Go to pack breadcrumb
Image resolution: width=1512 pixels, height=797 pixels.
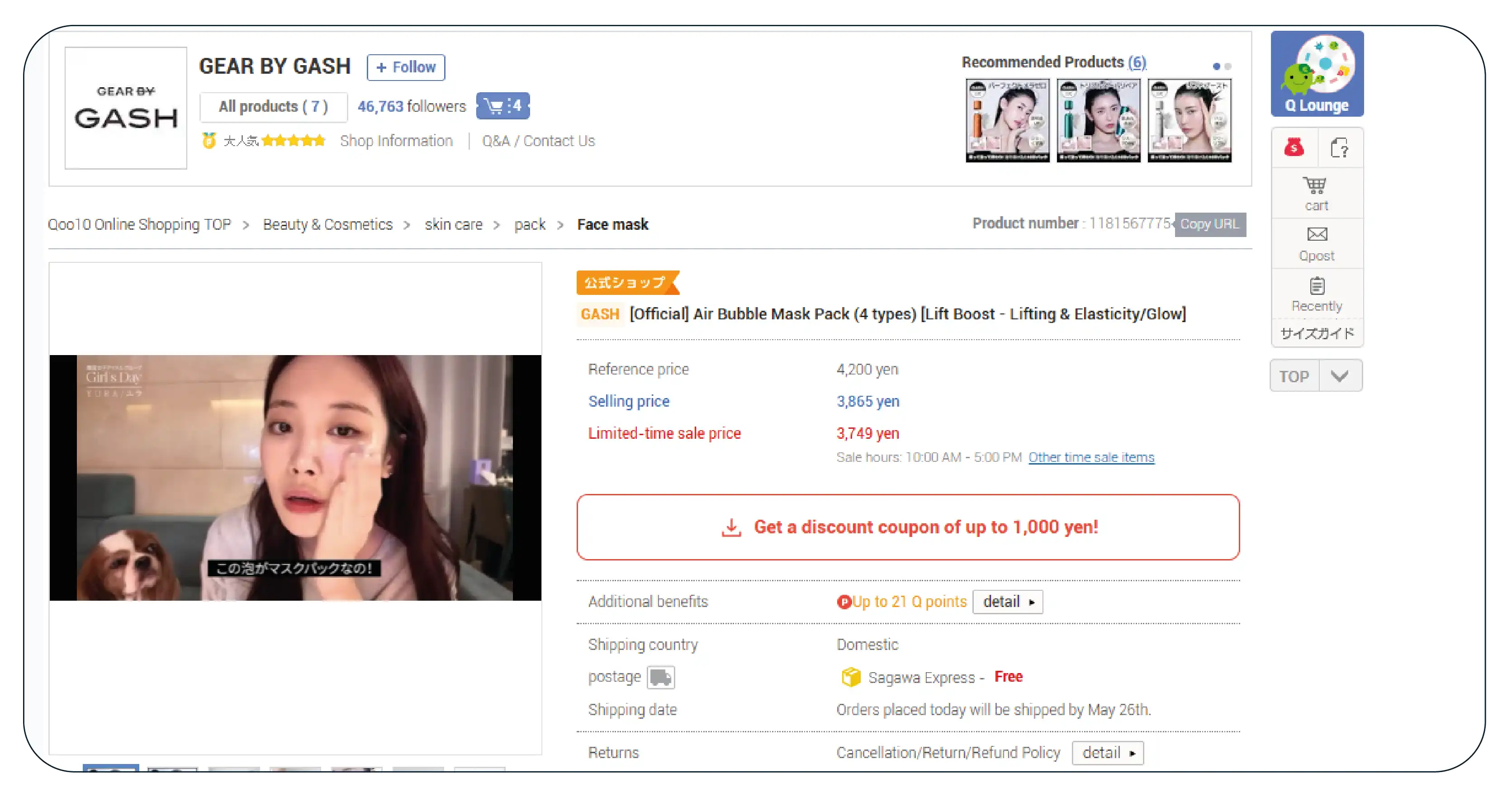pos(530,224)
